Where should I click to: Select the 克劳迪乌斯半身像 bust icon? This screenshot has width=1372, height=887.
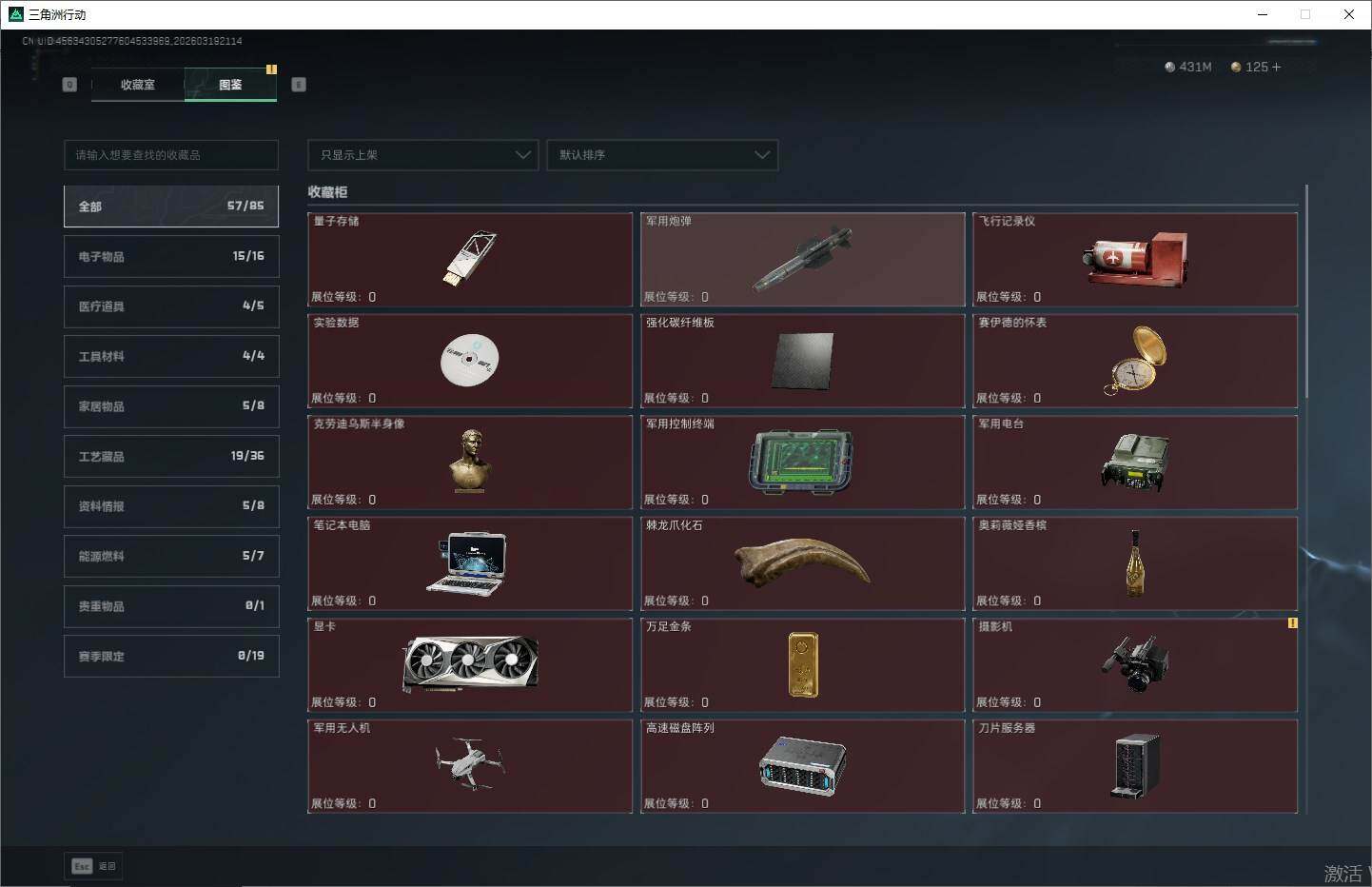coord(470,461)
